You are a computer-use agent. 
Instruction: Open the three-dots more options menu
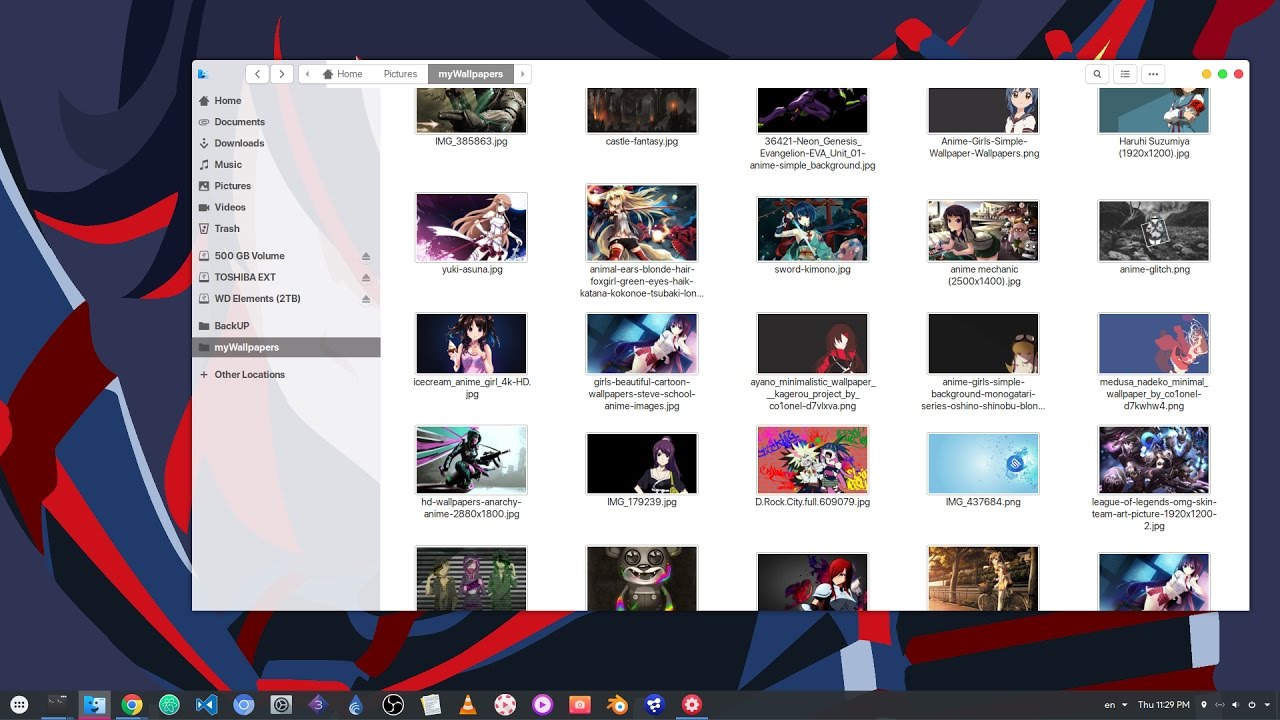1153,74
